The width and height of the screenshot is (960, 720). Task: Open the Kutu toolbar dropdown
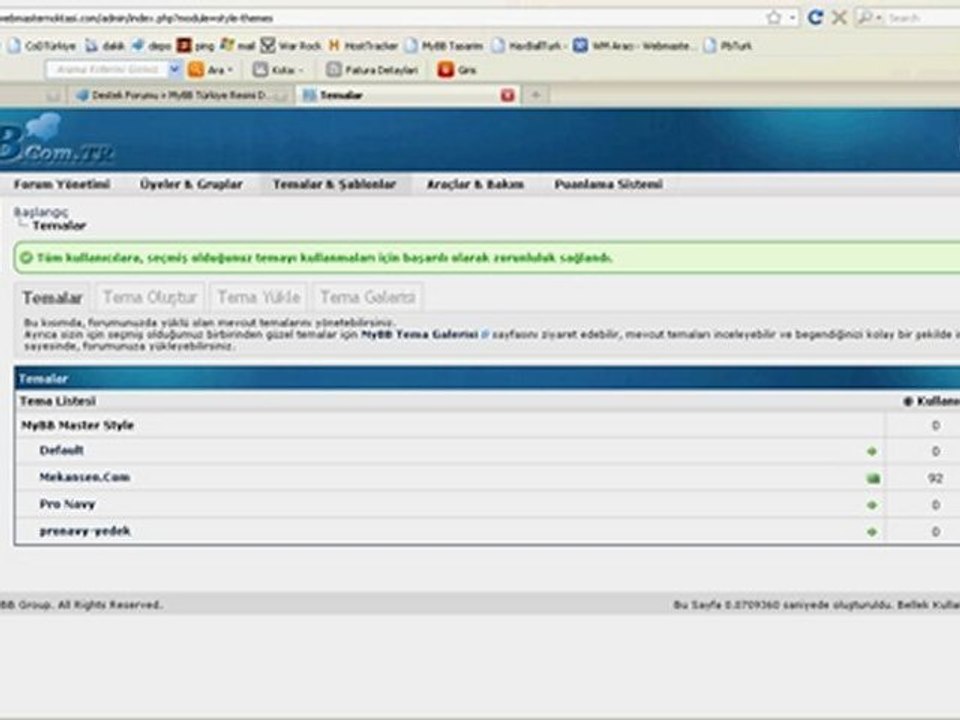point(279,70)
